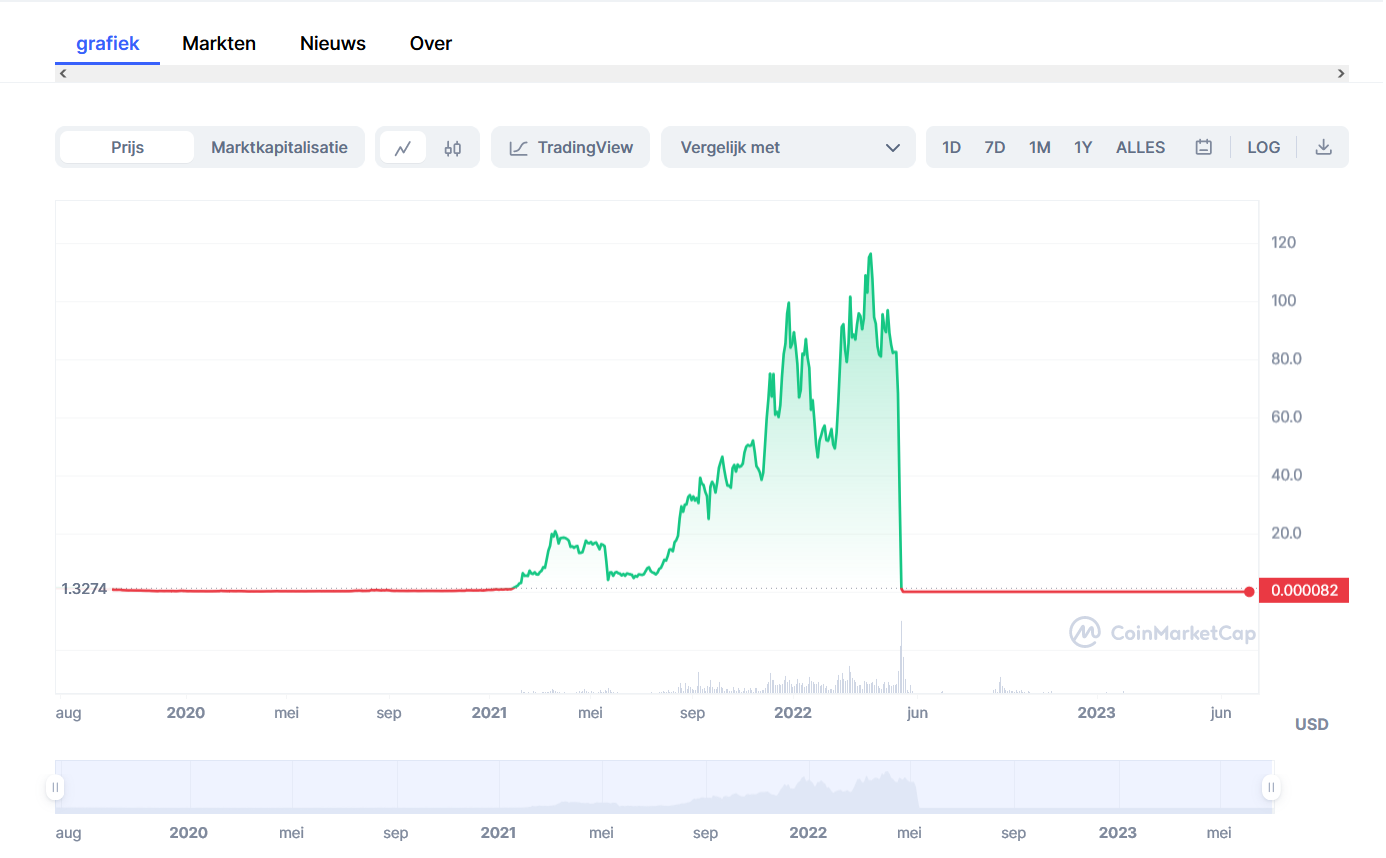Click the 2022 label on chart x-axis

[793, 713]
